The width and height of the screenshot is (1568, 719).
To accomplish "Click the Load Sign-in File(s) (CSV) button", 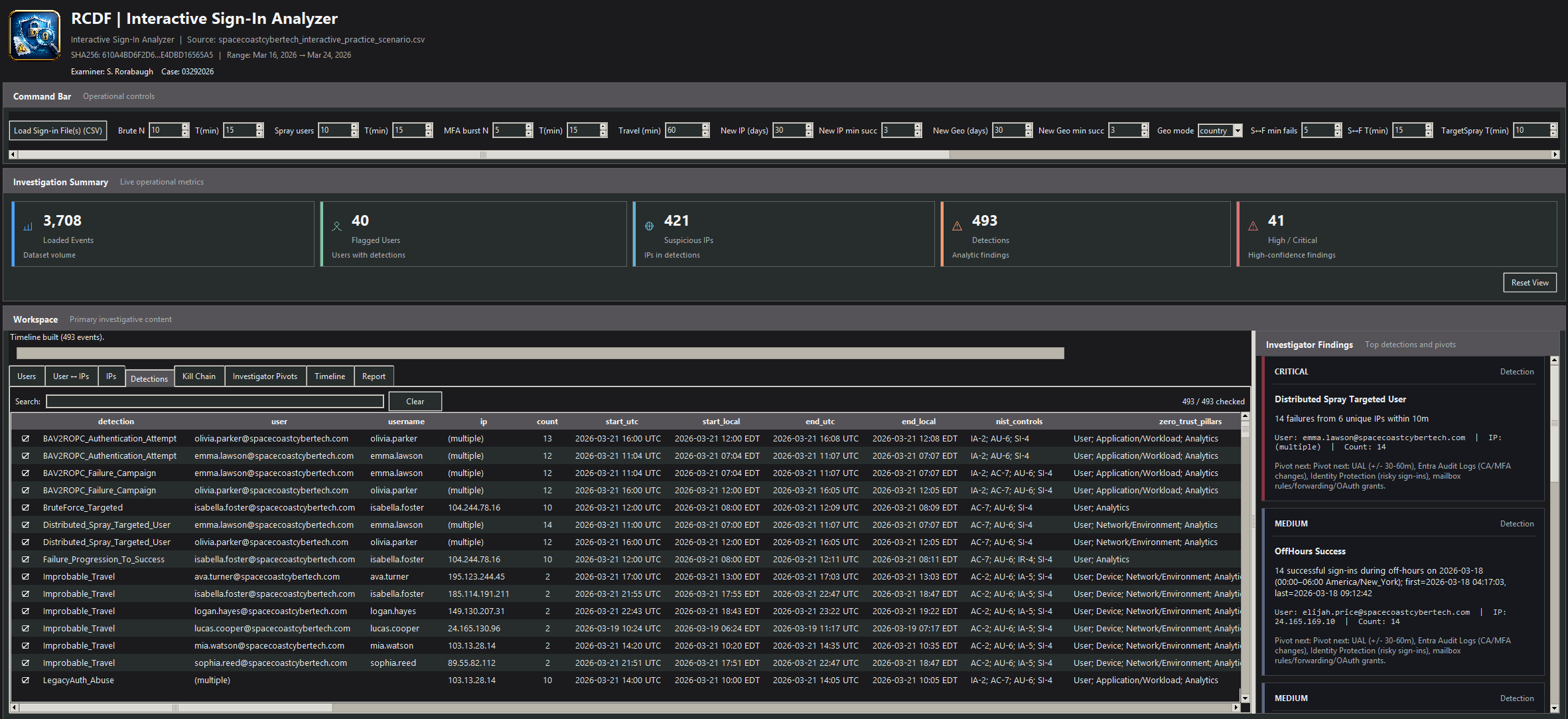I will click(58, 129).
